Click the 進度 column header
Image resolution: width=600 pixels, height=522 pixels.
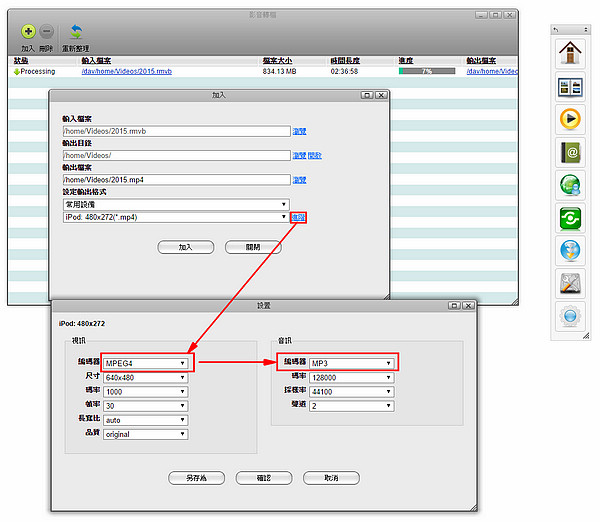406,60
